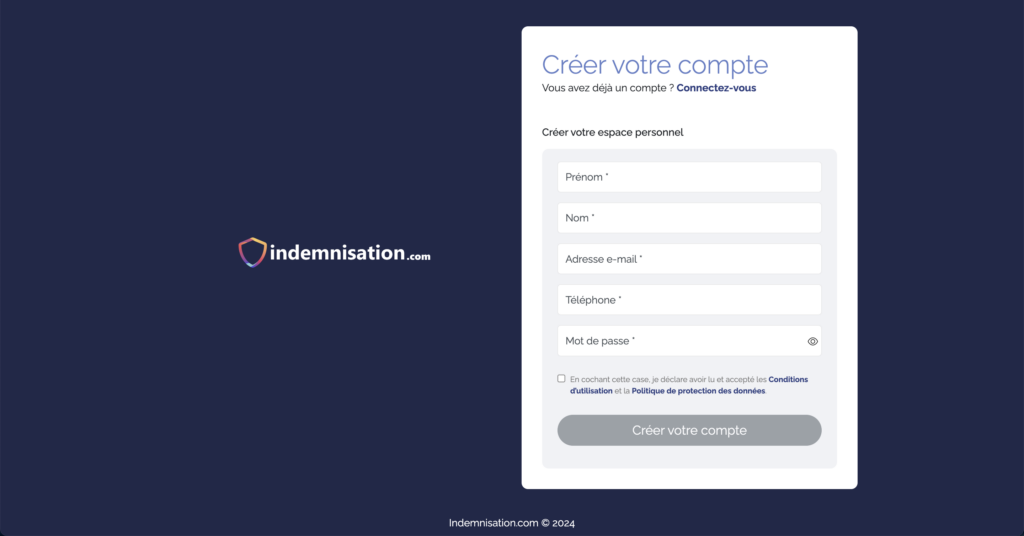Click into the Adresse e-mail field
The image size is (1024, 536).
(689, 259)
